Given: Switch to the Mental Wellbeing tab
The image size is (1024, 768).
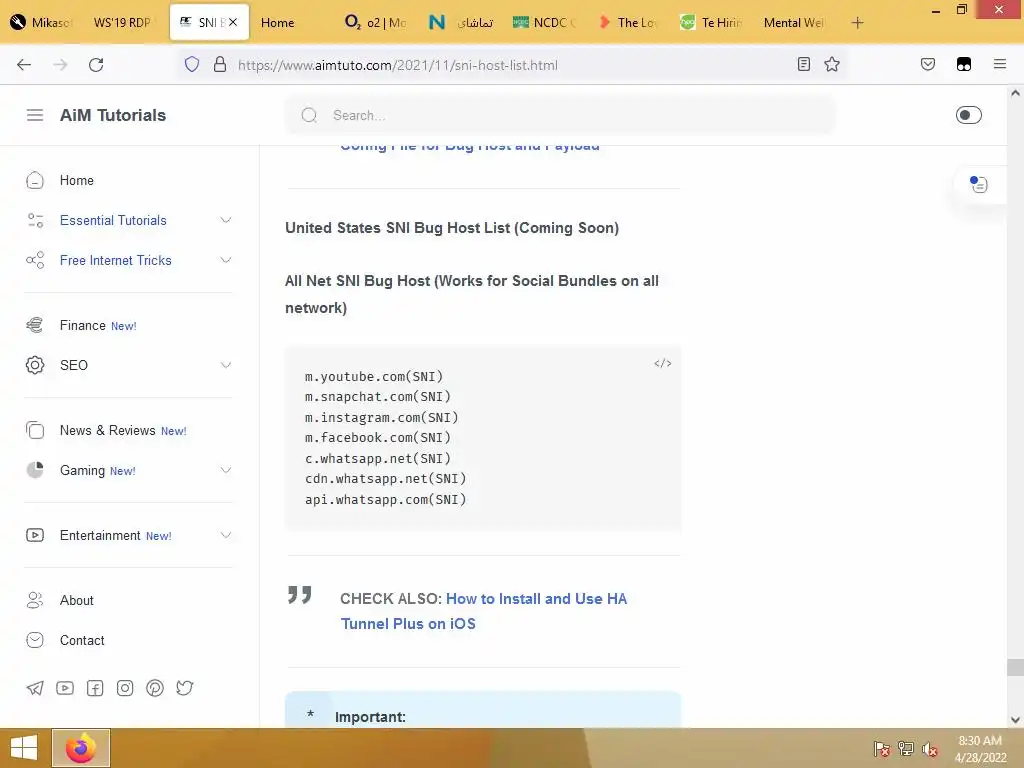Looking at the screenshot, I should click(794, 23).
